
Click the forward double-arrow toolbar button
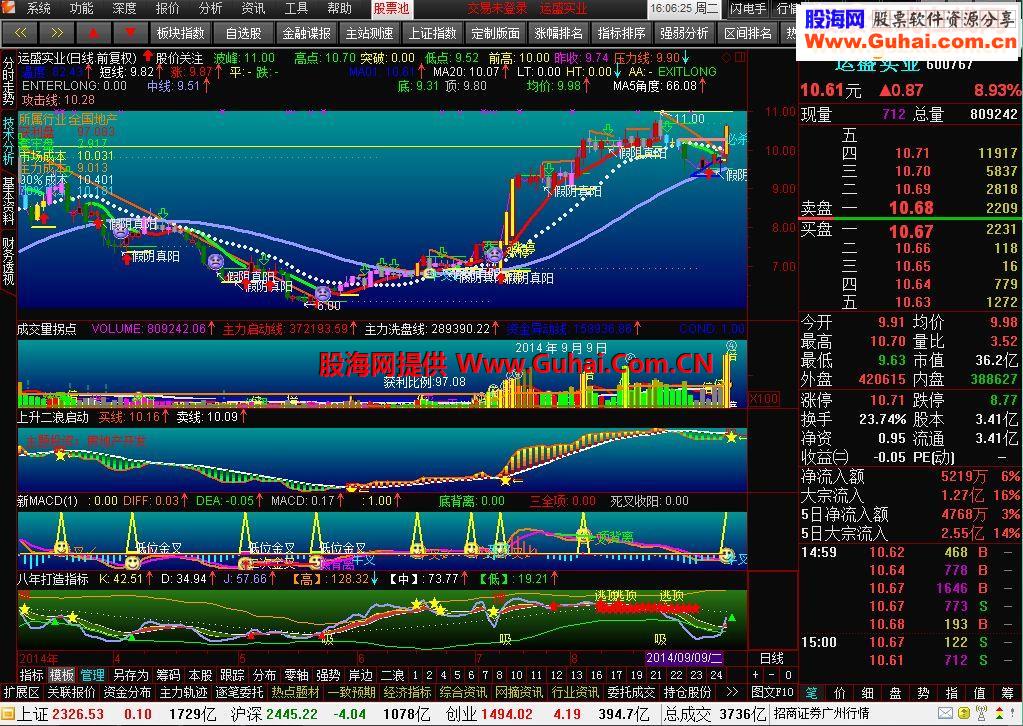tap(57, 32)
